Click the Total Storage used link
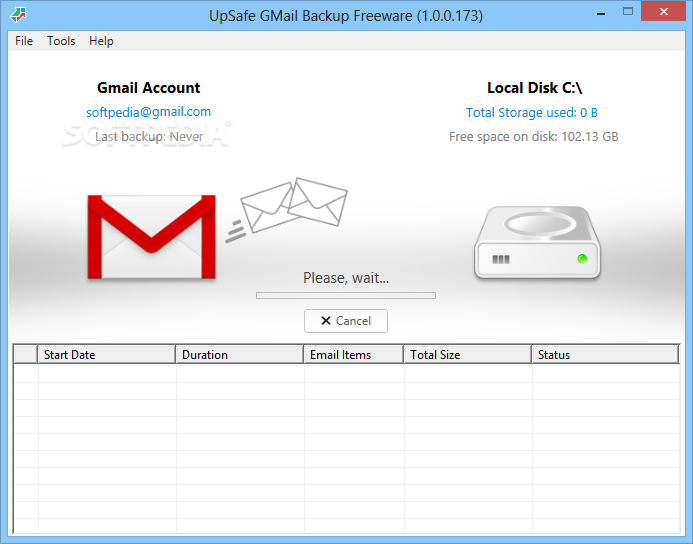The width and height of the screenshot is (693, 544). pyautogui.click(x=532, y=112)
